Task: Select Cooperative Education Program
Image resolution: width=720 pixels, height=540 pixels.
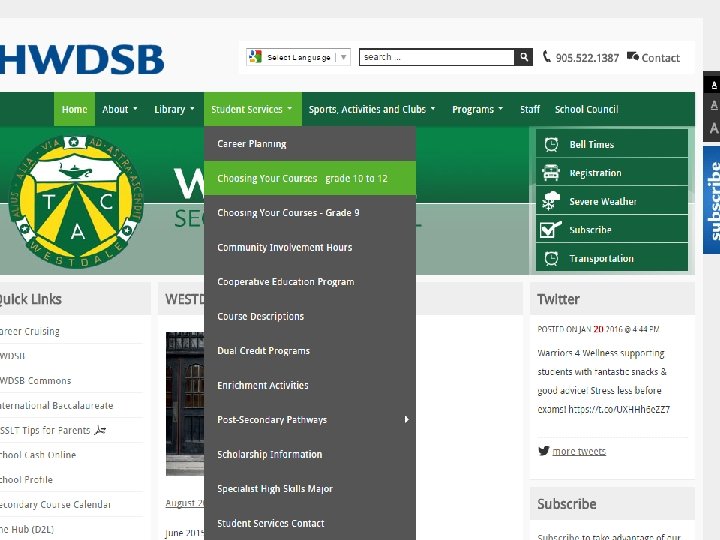Action: tap(310, 281)
